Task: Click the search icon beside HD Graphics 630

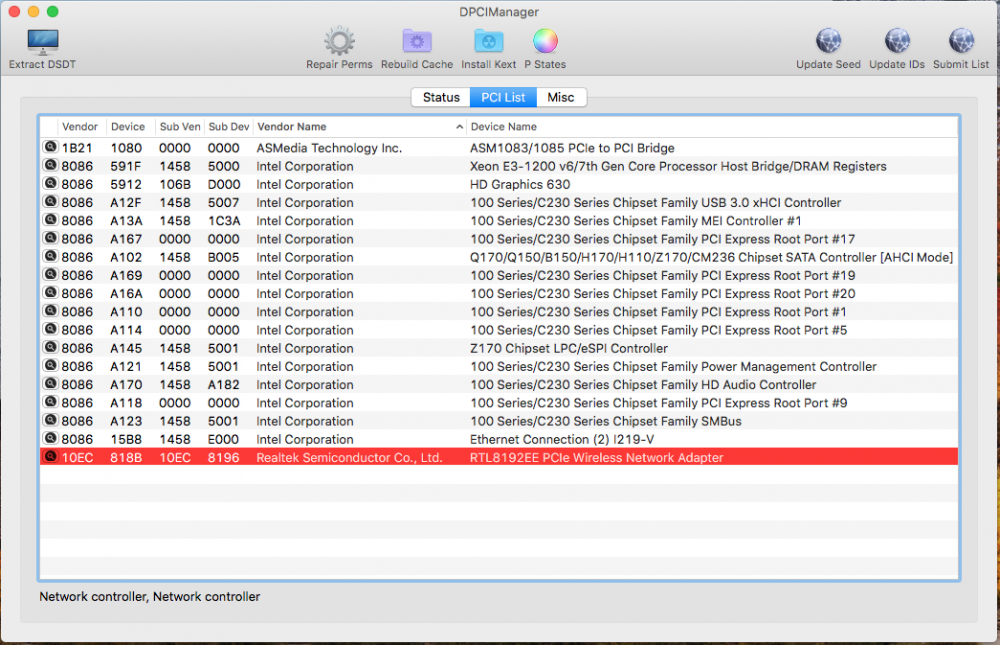Action: (x=50, y=184)
